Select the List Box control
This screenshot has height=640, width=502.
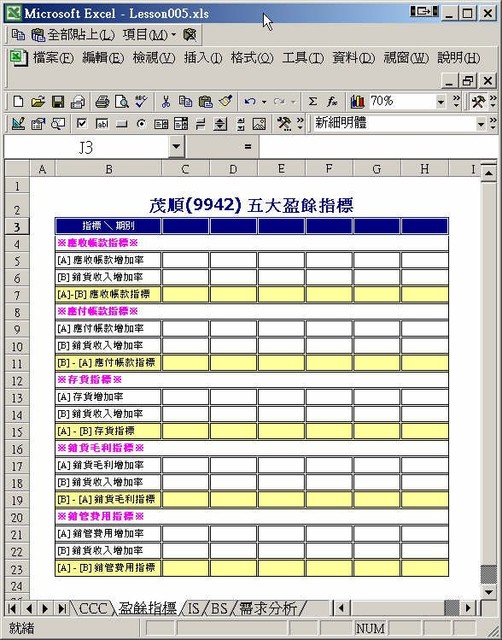pos(161,123)
